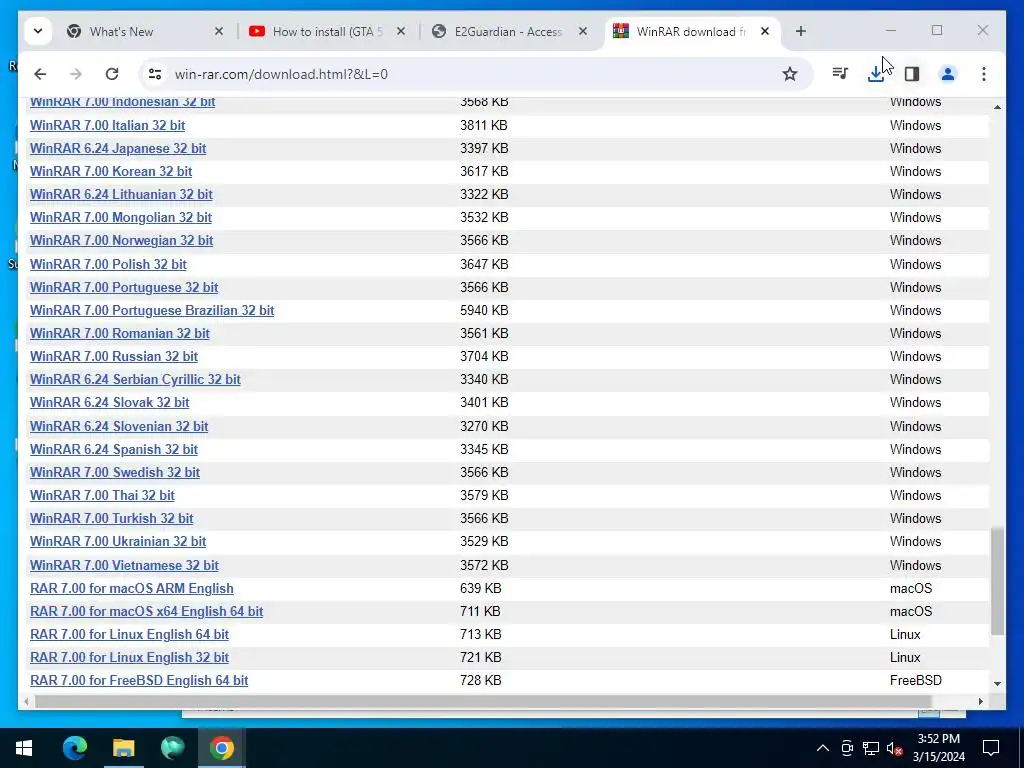Screen dimensions: 1024x768
Task: Reload the WinRAR download page
Action: click(x=112, y=74)
